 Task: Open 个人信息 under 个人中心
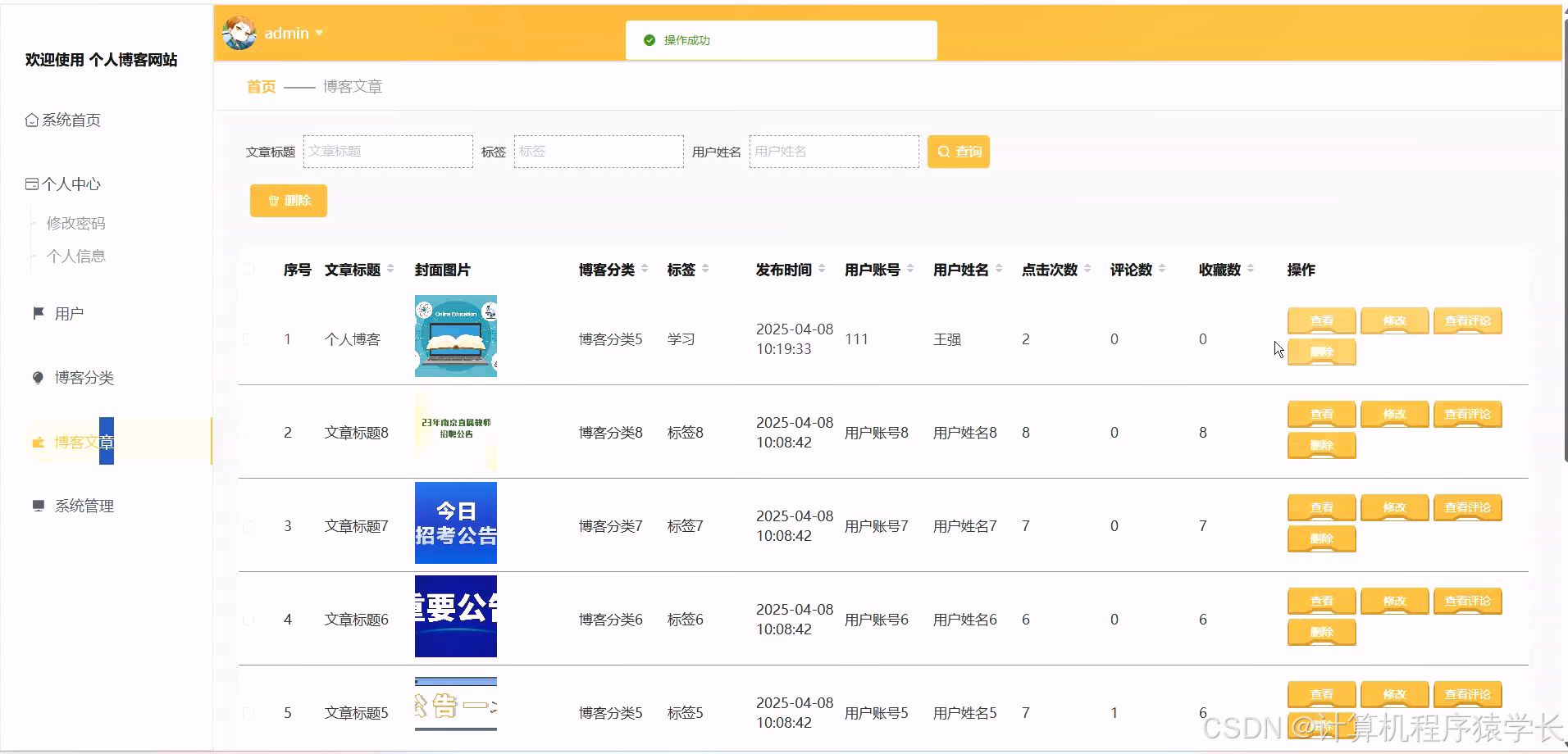pos(76,256)
